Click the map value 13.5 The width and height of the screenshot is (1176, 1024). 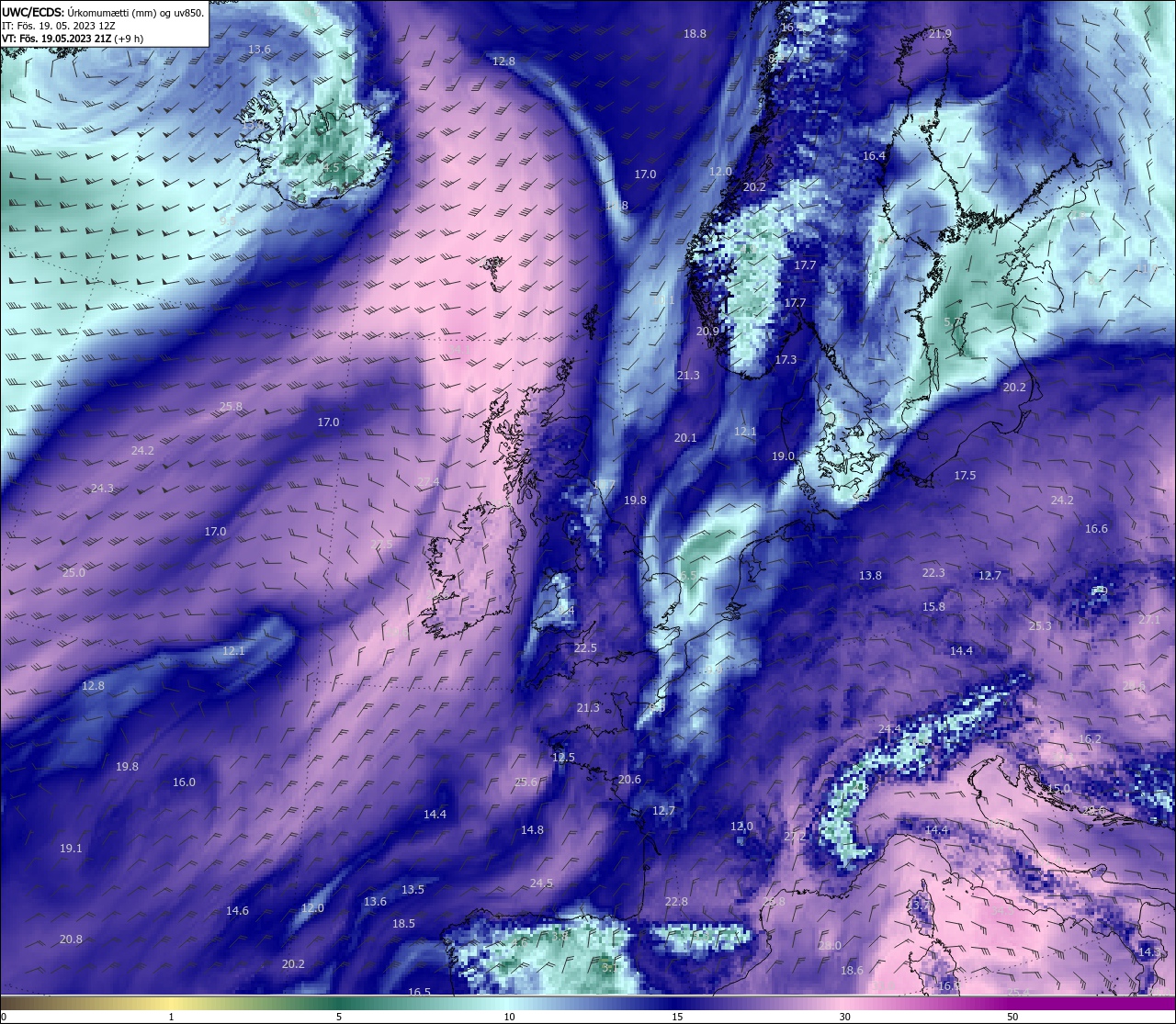click(413, 890)
